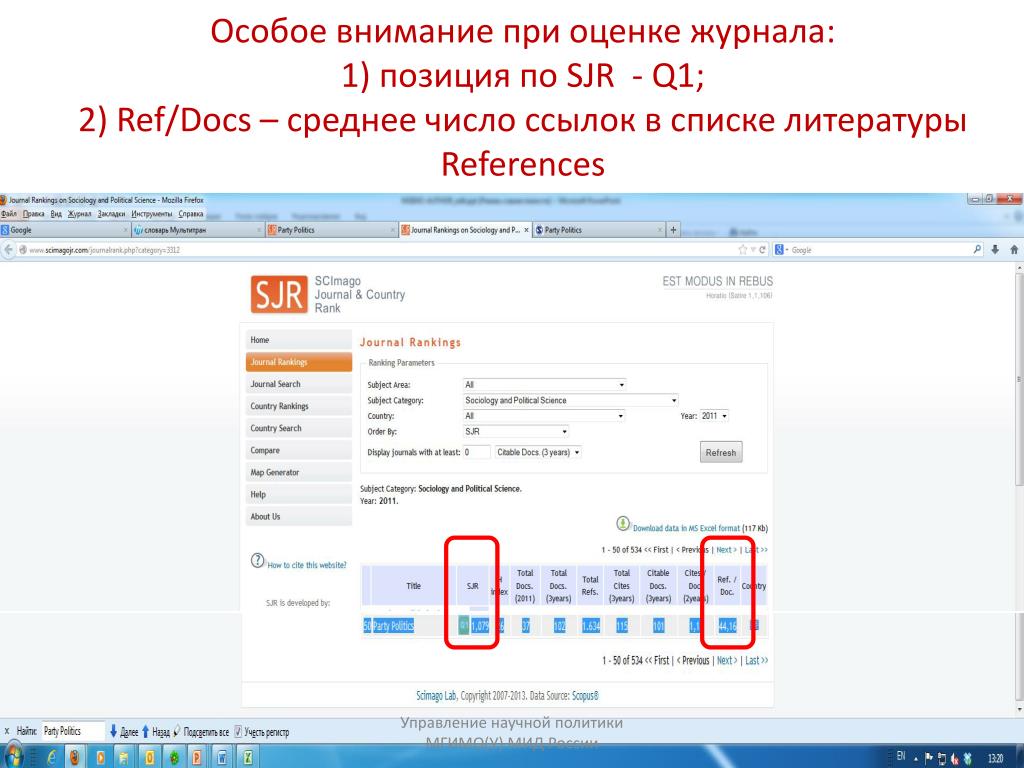Click the Scopus data source link
This screenshot has height=768, width=1024.
(x=585, y=696)
